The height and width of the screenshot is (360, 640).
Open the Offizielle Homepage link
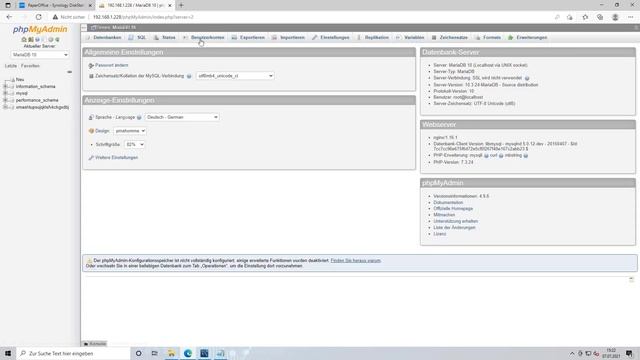tap(453, 209)
